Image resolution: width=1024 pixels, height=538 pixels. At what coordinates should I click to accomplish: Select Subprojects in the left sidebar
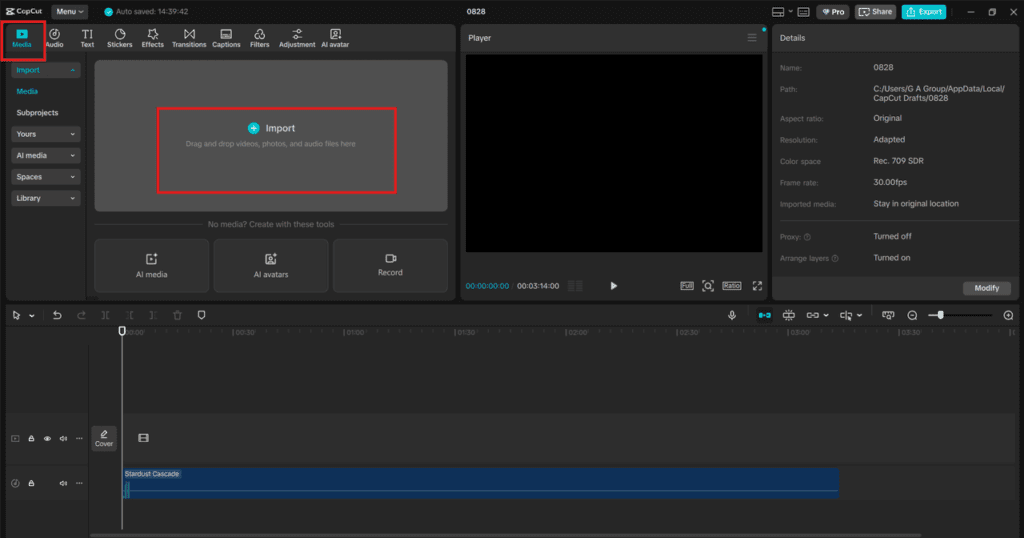point(37,113)
